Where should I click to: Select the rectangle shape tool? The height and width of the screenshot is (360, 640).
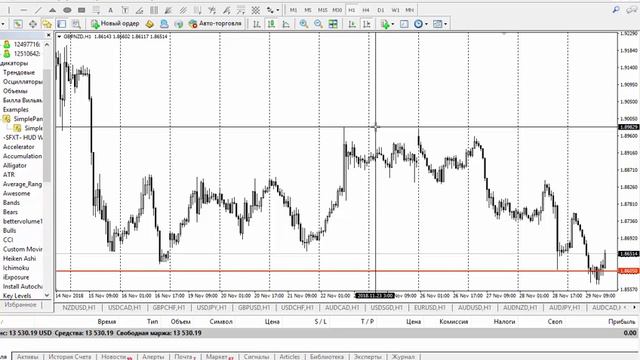(82, 10)
